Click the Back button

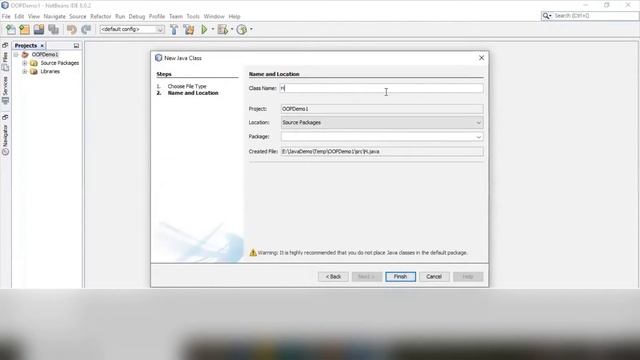[333, 277]
